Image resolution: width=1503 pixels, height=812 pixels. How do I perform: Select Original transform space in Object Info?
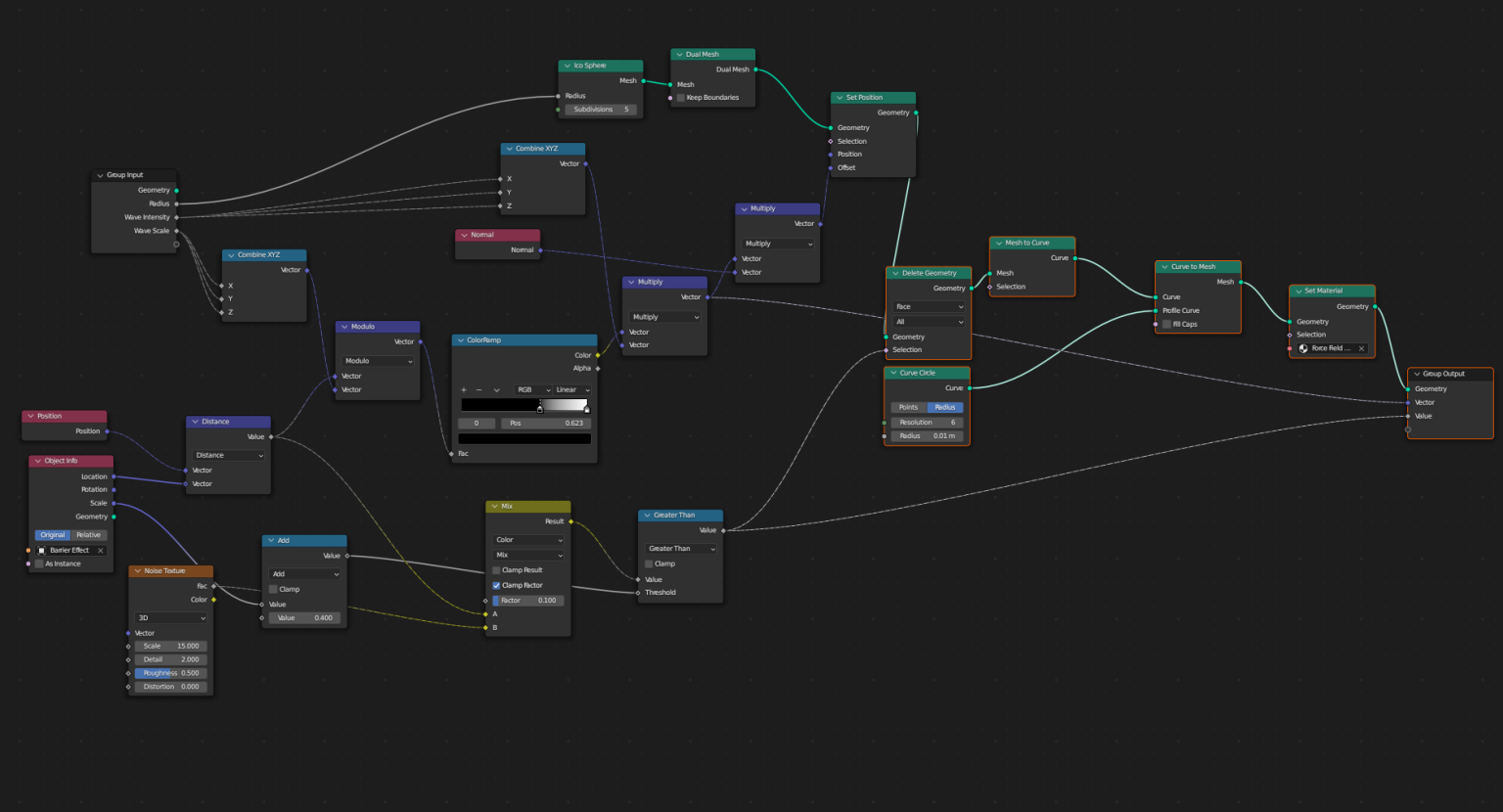click(53, 535)
